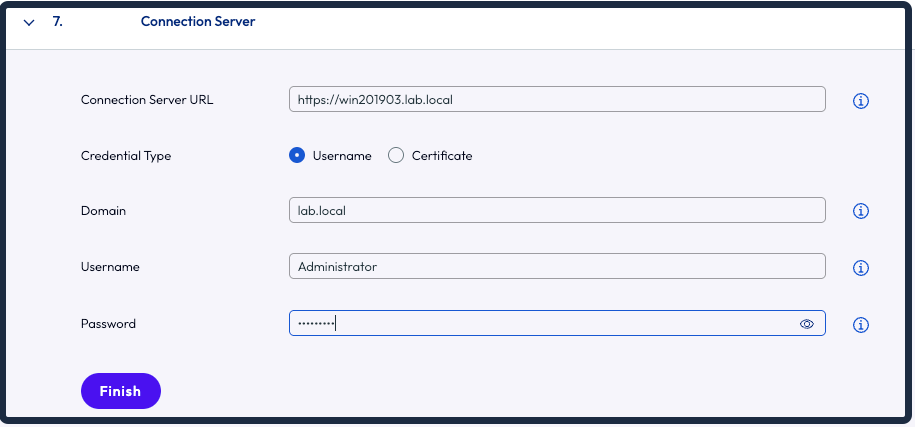Image resolution: width=915 pixels, height=427 pixels.
Task: Click the Connection Server section title
Action: (198, 22)
